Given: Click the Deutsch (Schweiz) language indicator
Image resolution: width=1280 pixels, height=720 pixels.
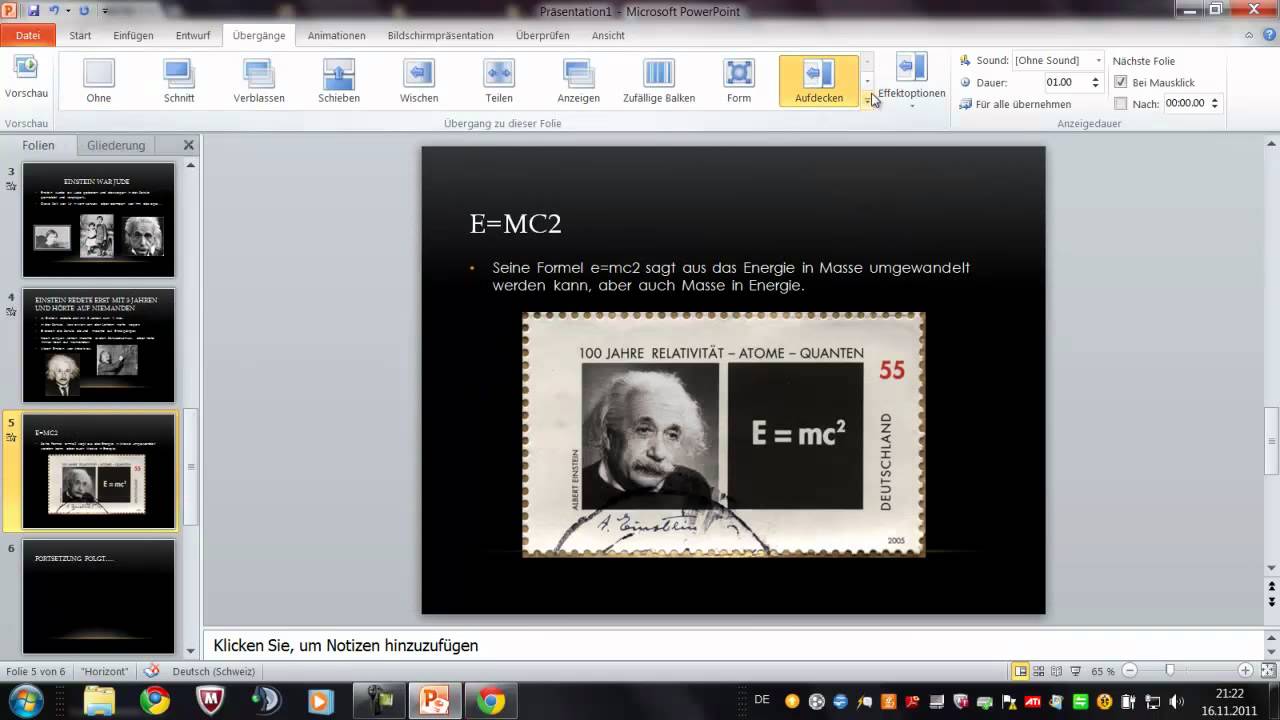Looking at the screenshot, I should [213, 671].
